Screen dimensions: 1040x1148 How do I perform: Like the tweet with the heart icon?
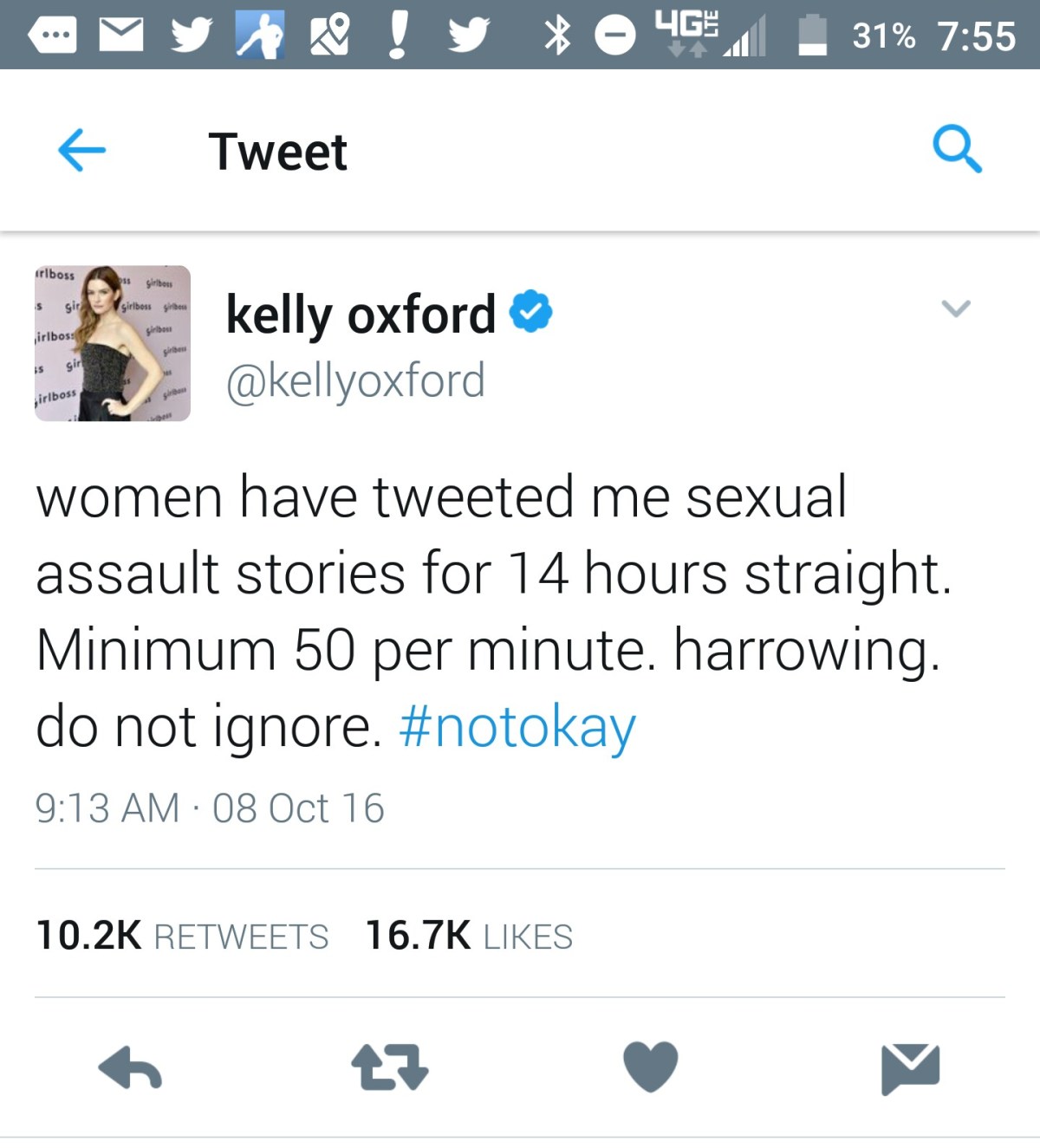pos(651,1067)
